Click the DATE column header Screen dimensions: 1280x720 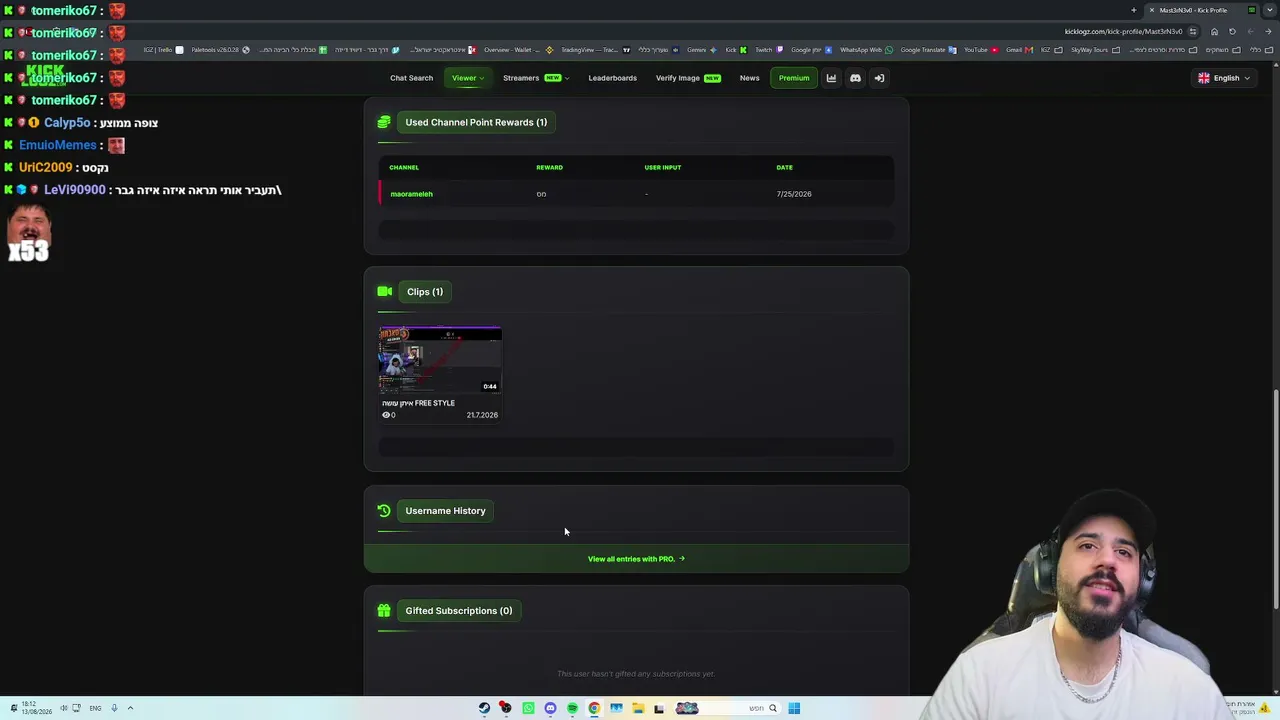click(x=784, y=167)
